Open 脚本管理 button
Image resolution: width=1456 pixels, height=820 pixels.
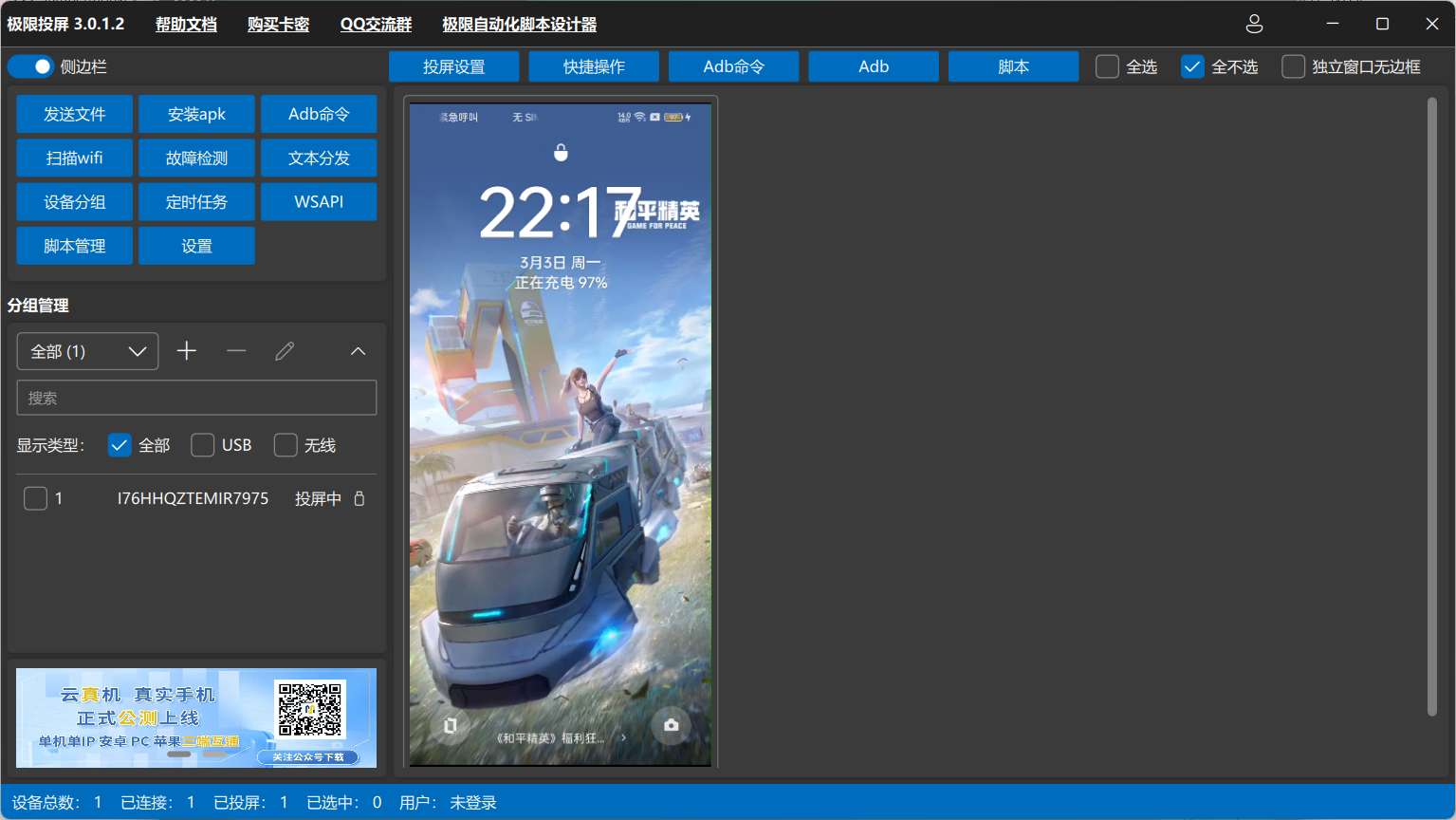click(x=75, y=246)
